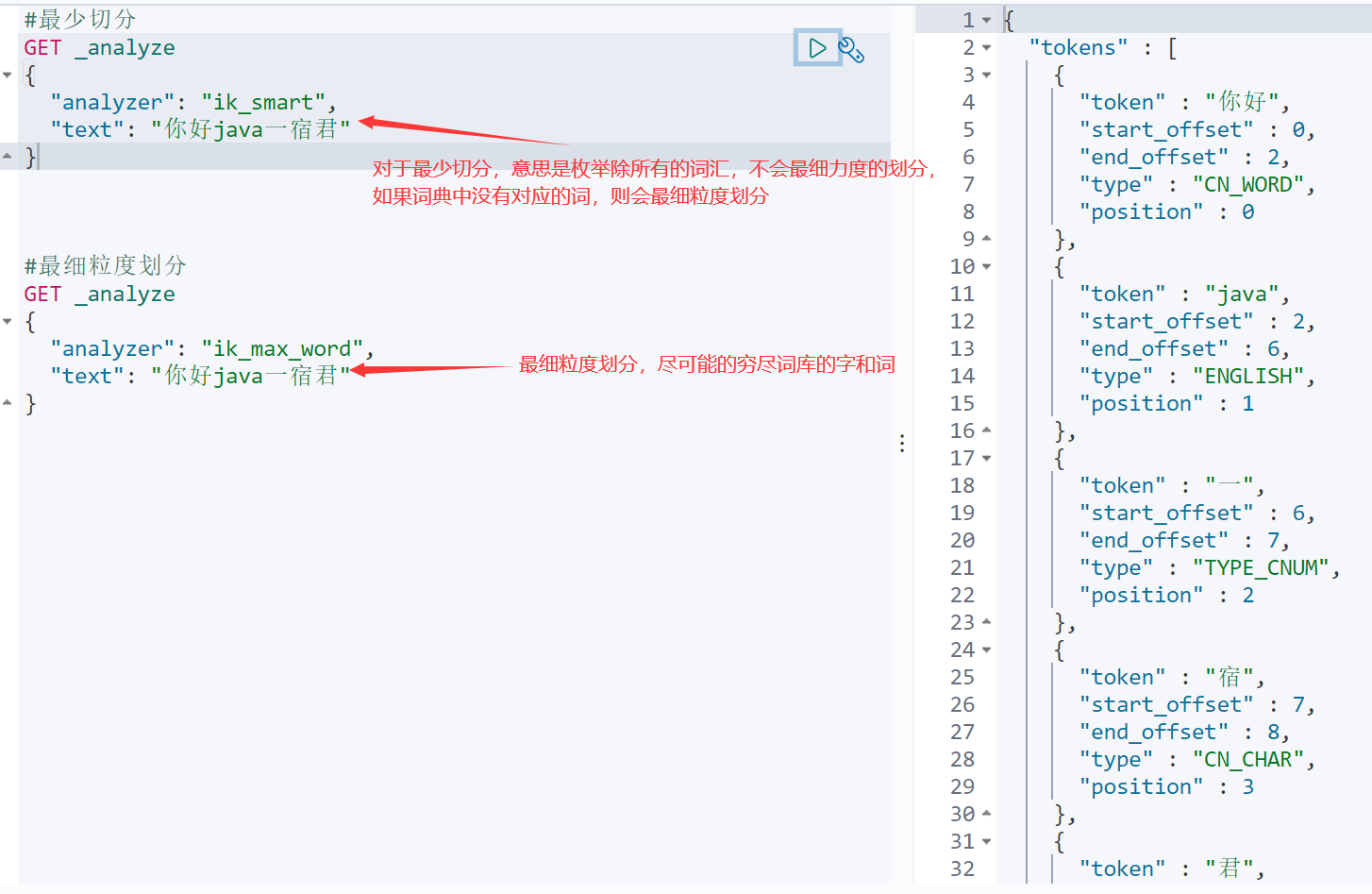This screenshot has height=894, width=1372.
Task: Fold arrow at response line 30
Action: pos(987,814)
